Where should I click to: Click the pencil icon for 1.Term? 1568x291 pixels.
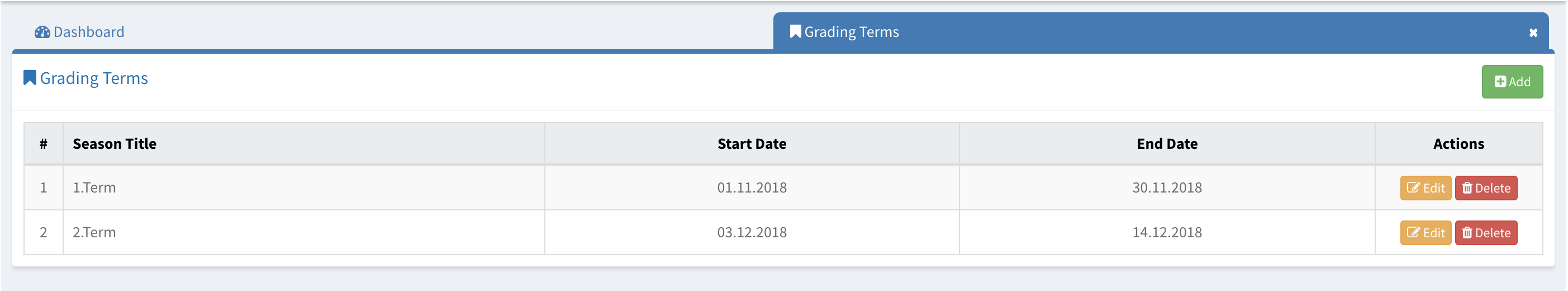pyautogui.click(x=1413, y=188)
